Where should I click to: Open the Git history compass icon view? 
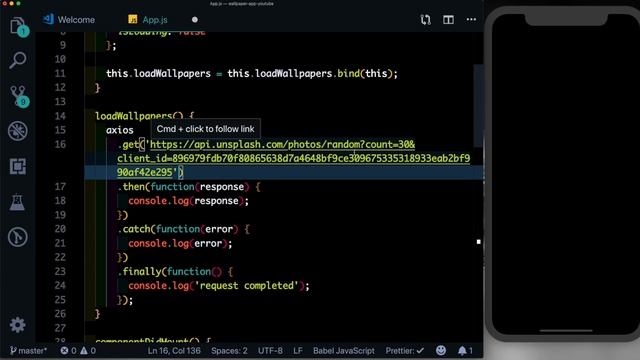[x=18, y=237]
